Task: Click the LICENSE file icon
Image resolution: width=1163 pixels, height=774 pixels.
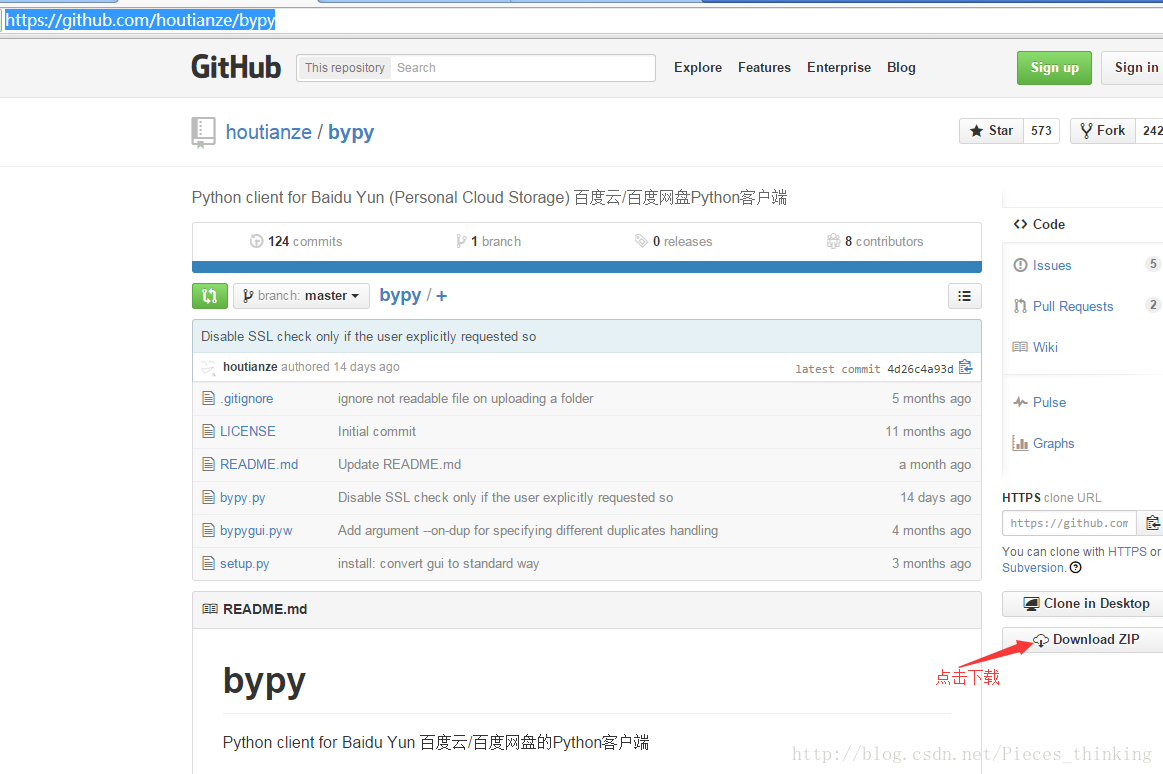Action: coord(208,431)
